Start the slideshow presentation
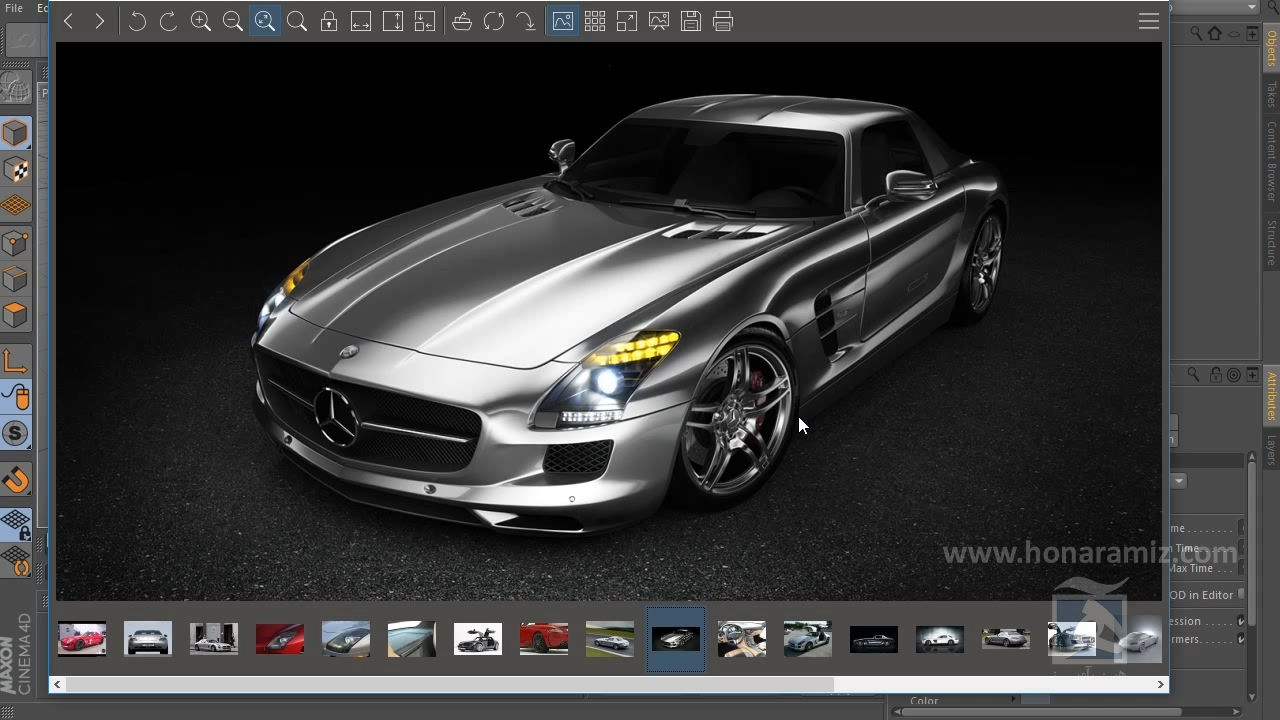Image resolution: width=1280 pixels, height=720 pixels. click(x=659, y=21)
